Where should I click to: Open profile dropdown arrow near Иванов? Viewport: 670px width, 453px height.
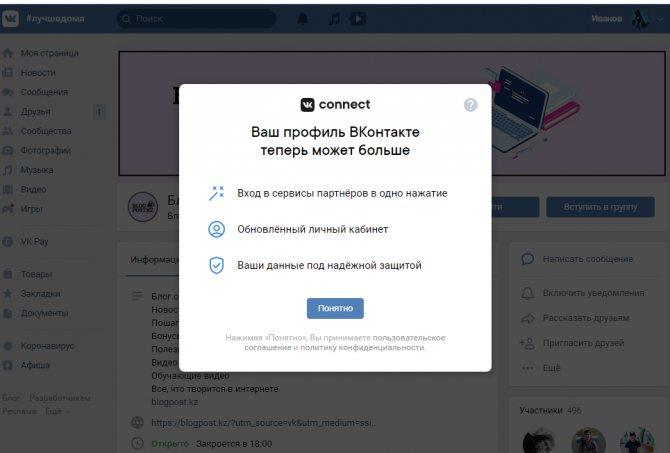pos(660,19)
